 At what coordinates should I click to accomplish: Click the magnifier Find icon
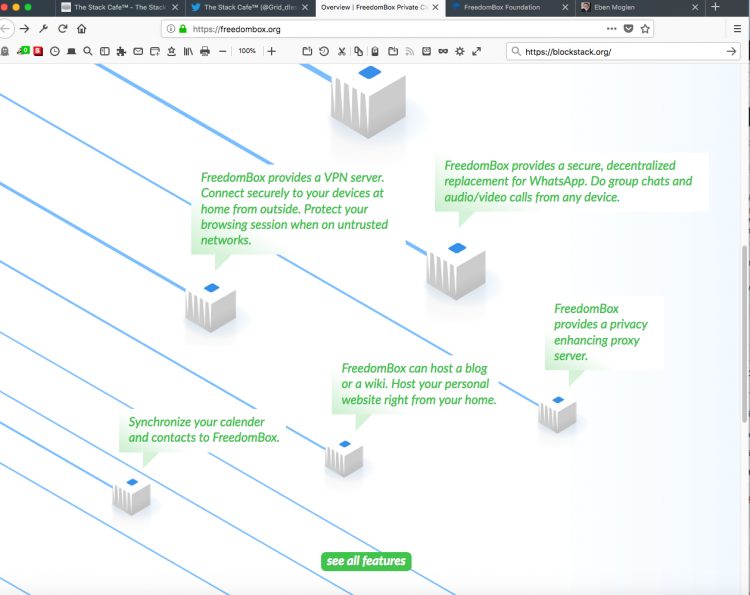(x=88, y=51)
